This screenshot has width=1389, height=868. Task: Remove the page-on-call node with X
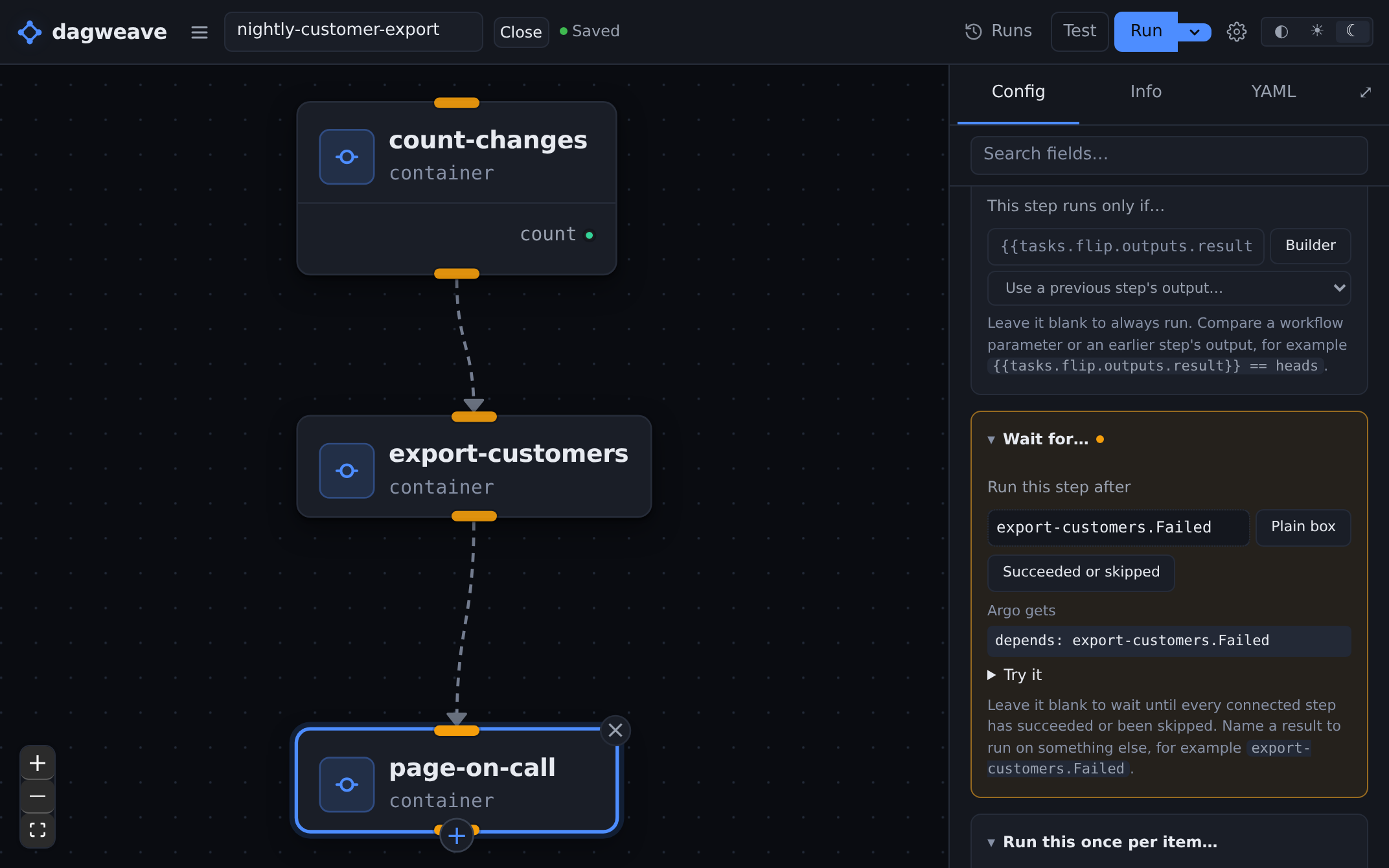(615, 731)
